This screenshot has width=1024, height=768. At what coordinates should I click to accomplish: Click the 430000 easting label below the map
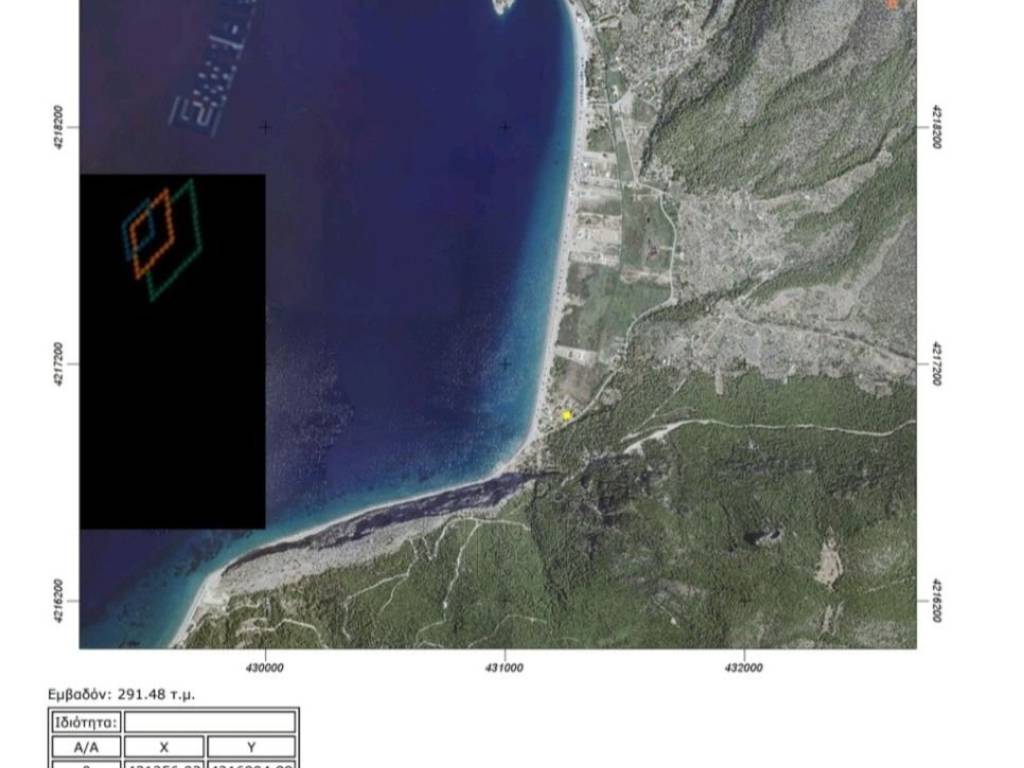tap(265, 668)
